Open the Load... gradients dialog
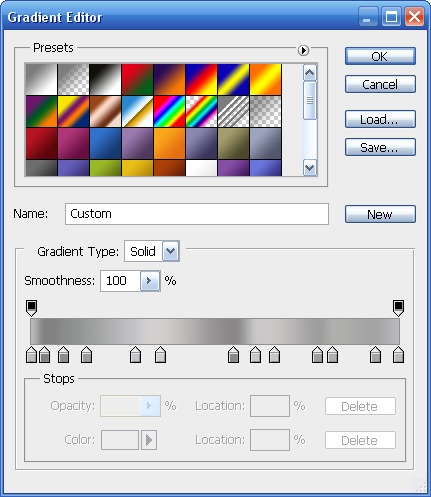The image size is (431, 497). click(x=380, y=119)
